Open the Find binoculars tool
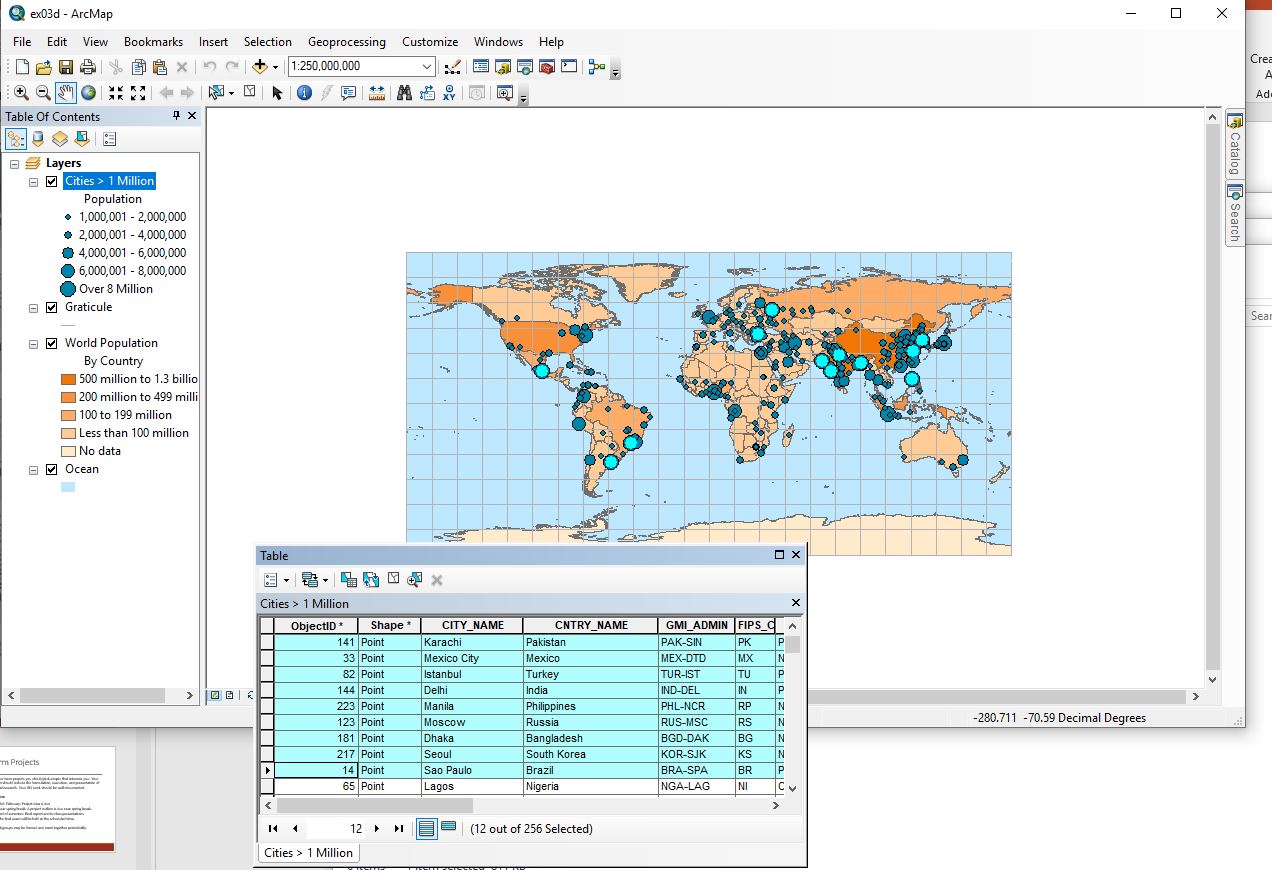Image resolution: width=1272 pixels, height=870 pixels. (x=404, y=92)
